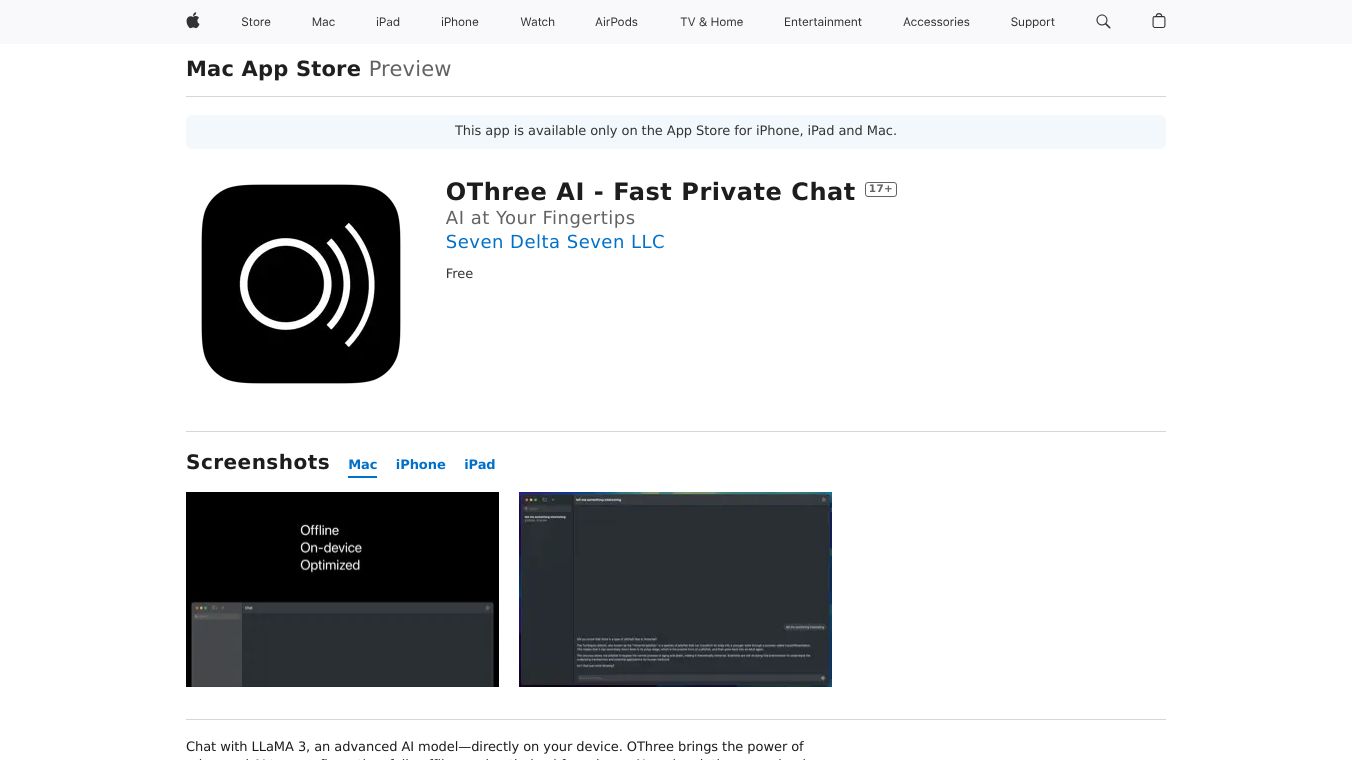Click the description starting Chat with LLaMA 3

[x=495, y=751]
